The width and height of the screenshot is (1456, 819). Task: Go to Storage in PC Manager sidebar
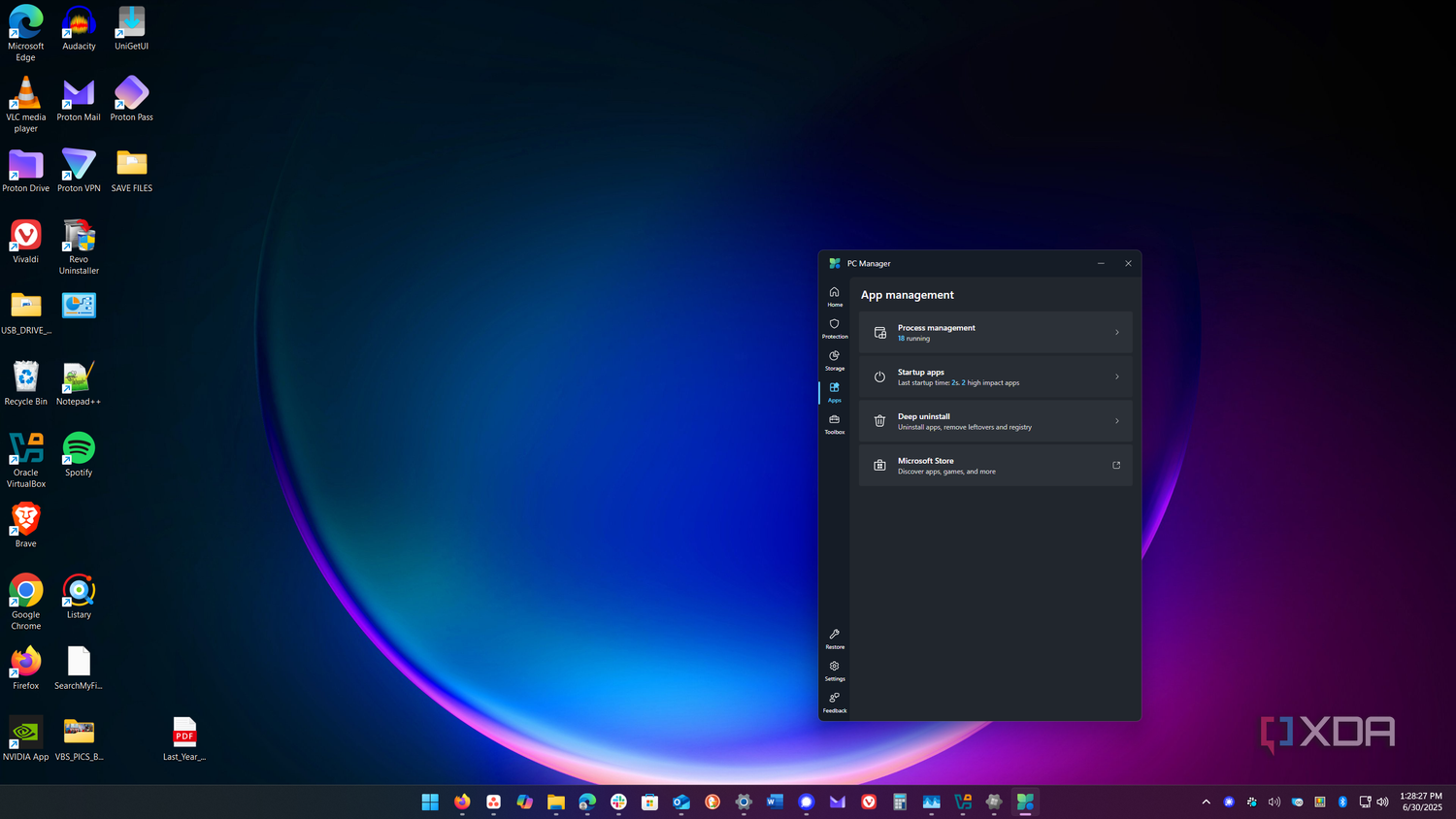[x=835, y=361]
